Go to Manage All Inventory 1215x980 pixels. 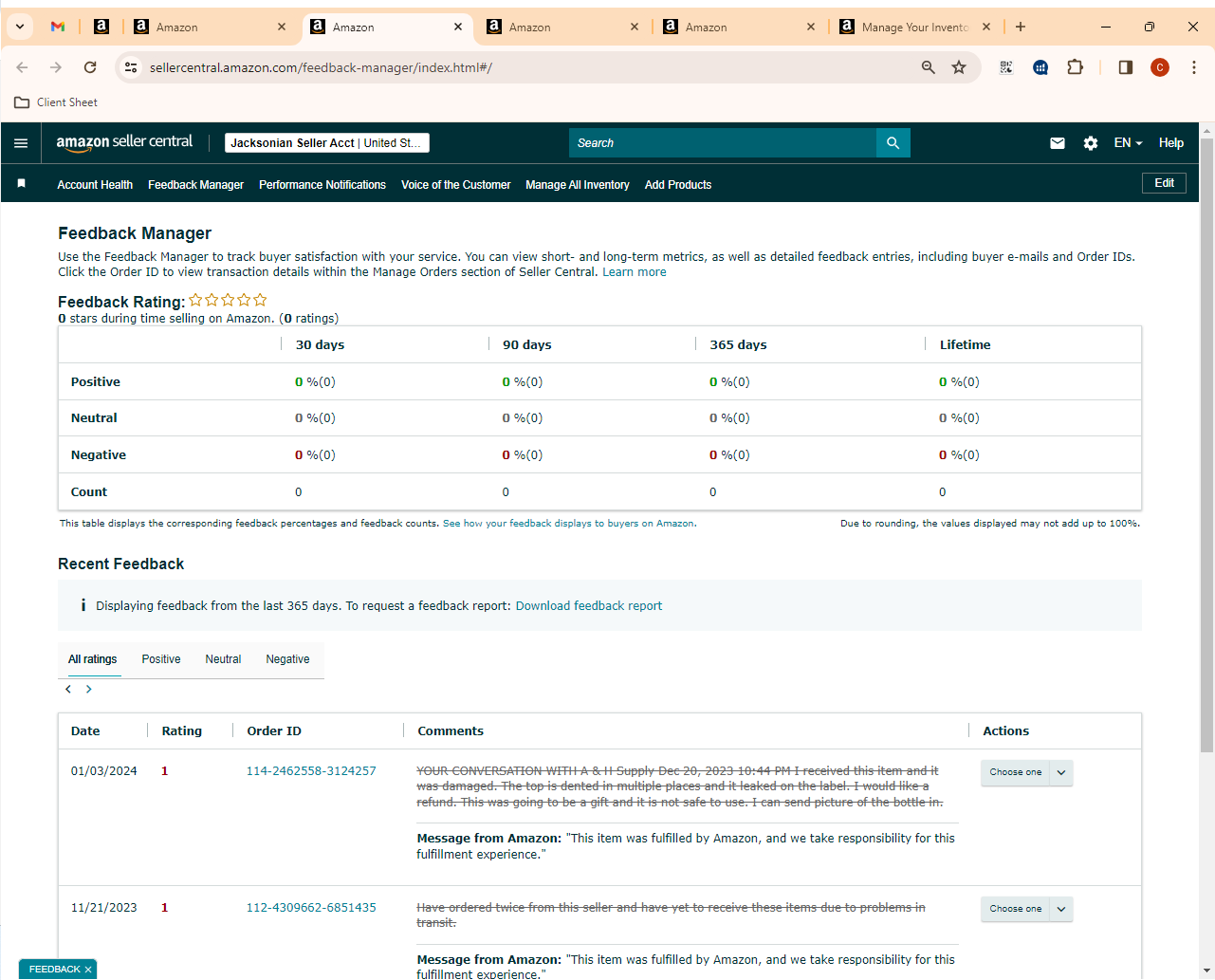coord(578,185)
